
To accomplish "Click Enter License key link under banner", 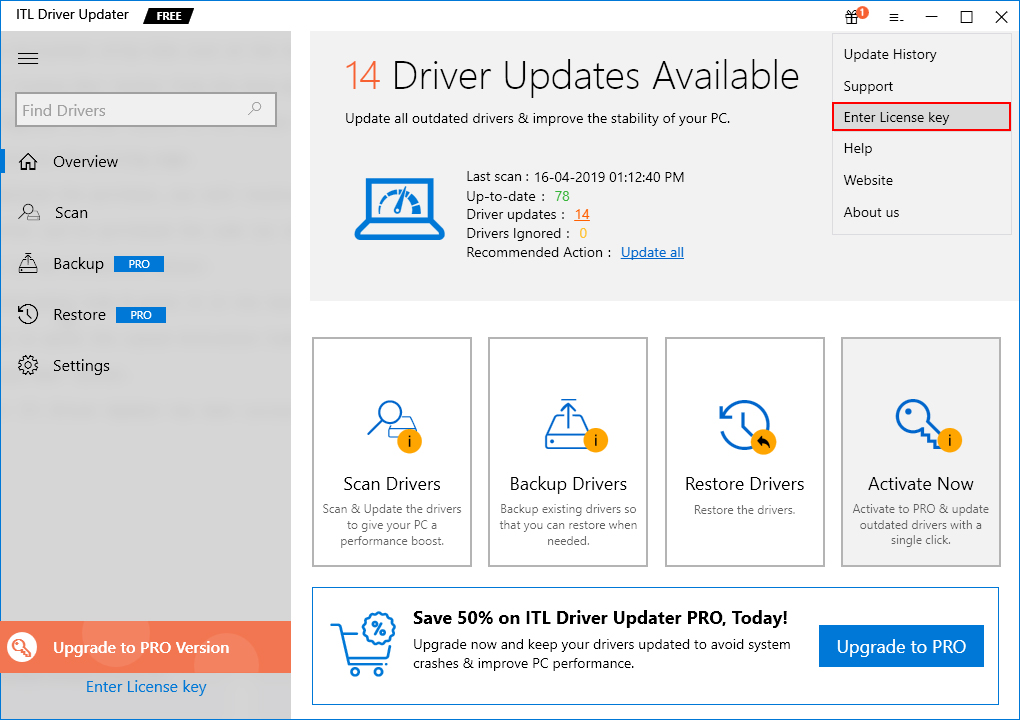I will pyautogui.click(x=146, y=687).
